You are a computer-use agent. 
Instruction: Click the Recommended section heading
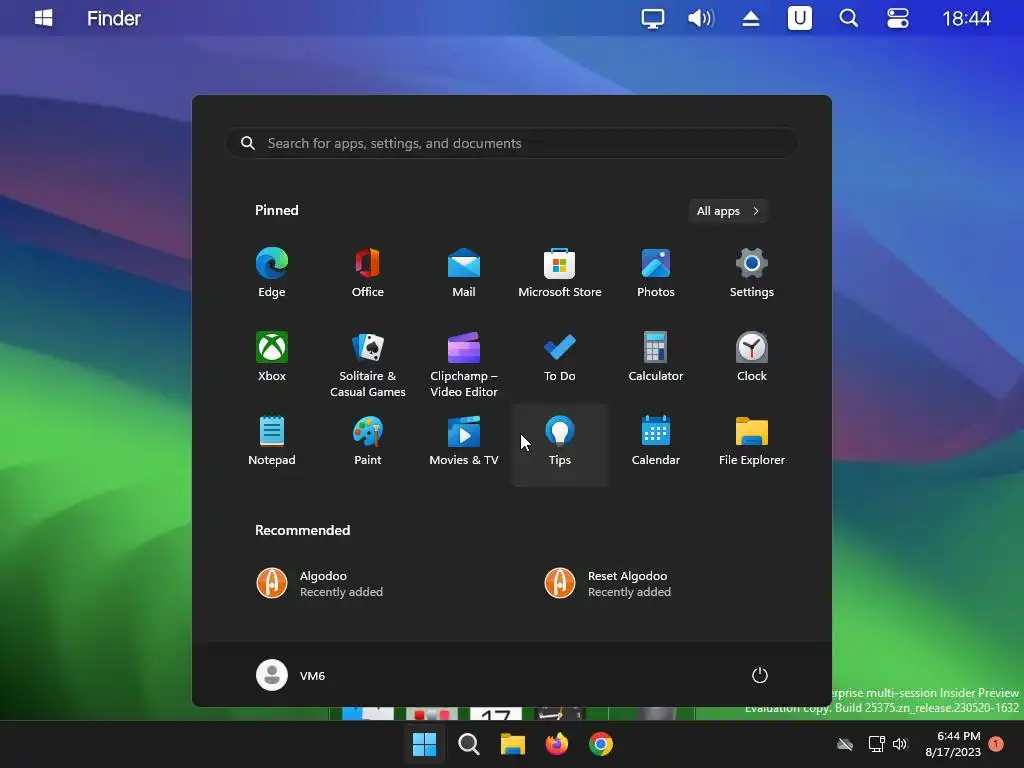(x=302, y=530)
